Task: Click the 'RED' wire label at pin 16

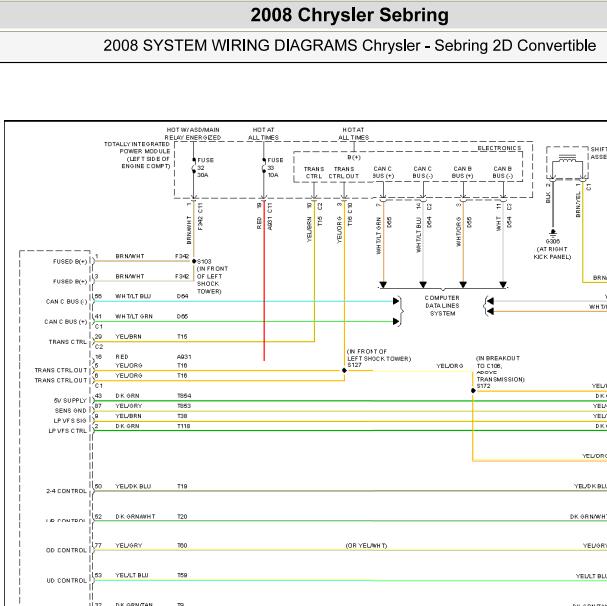Action: point(122,357)
